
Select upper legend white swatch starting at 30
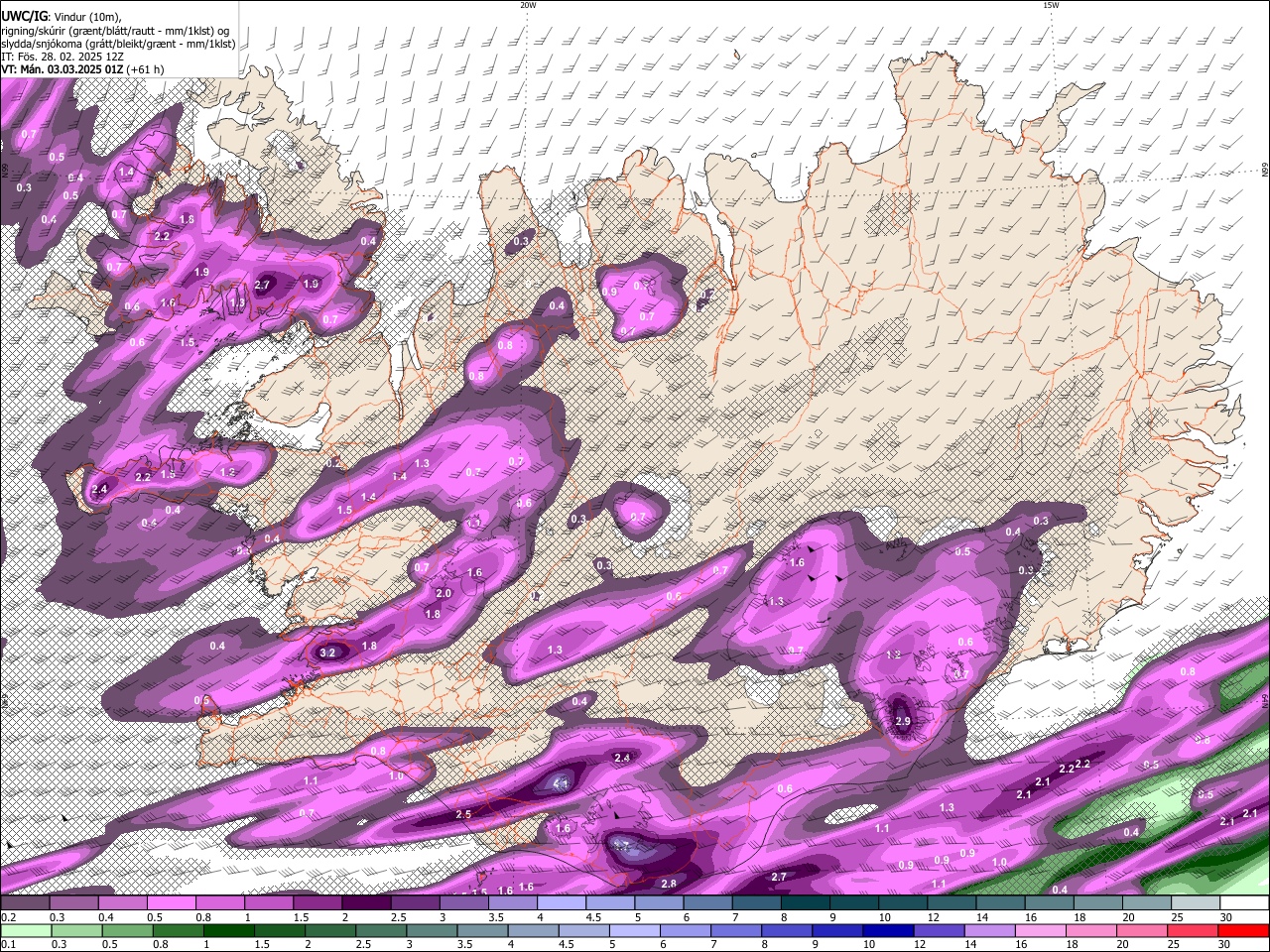click(x=1244, y=903)
